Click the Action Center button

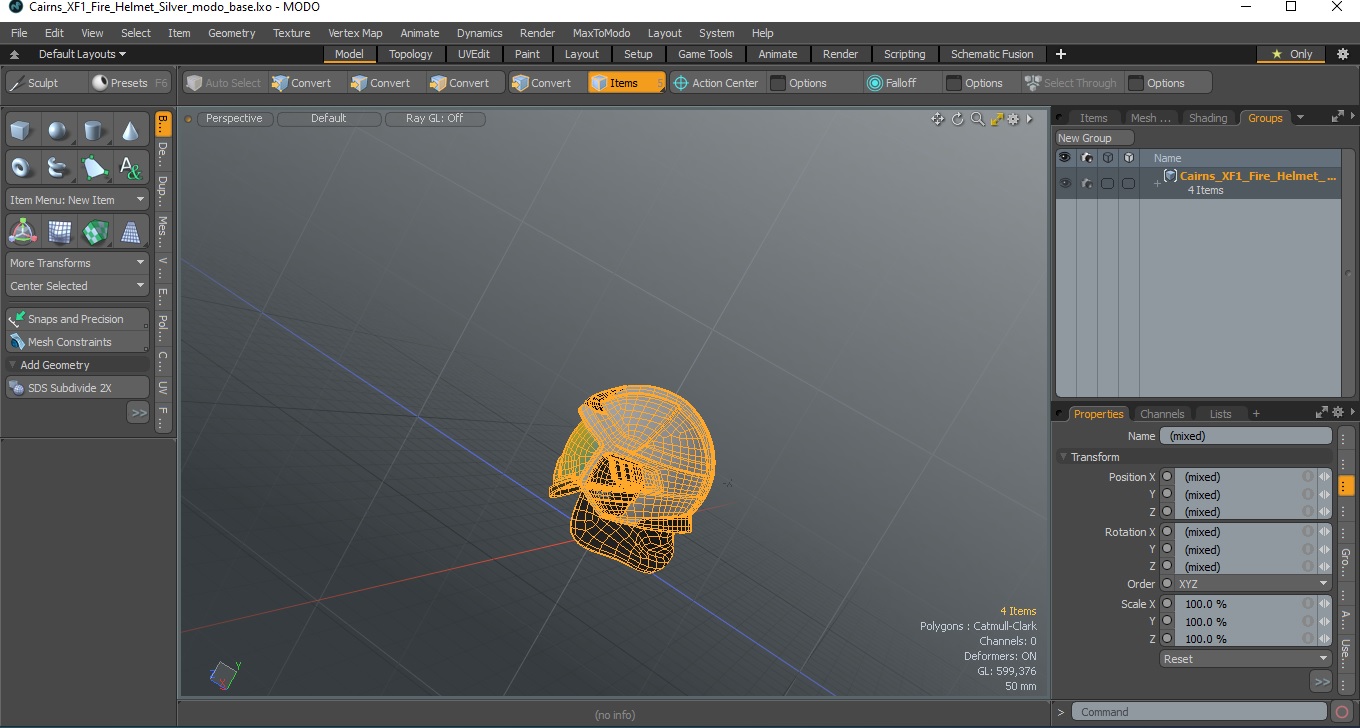pos(716,83)
